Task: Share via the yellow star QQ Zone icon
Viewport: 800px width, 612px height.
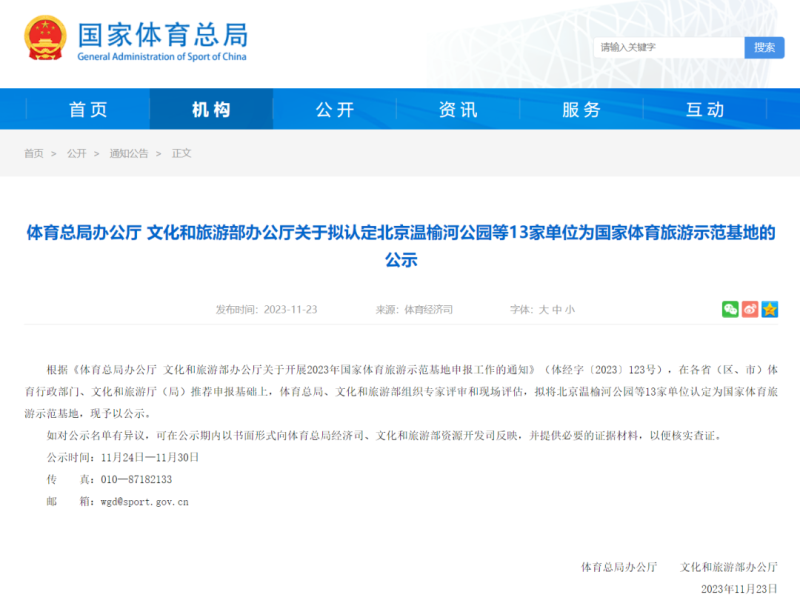Action: point(769,310)
